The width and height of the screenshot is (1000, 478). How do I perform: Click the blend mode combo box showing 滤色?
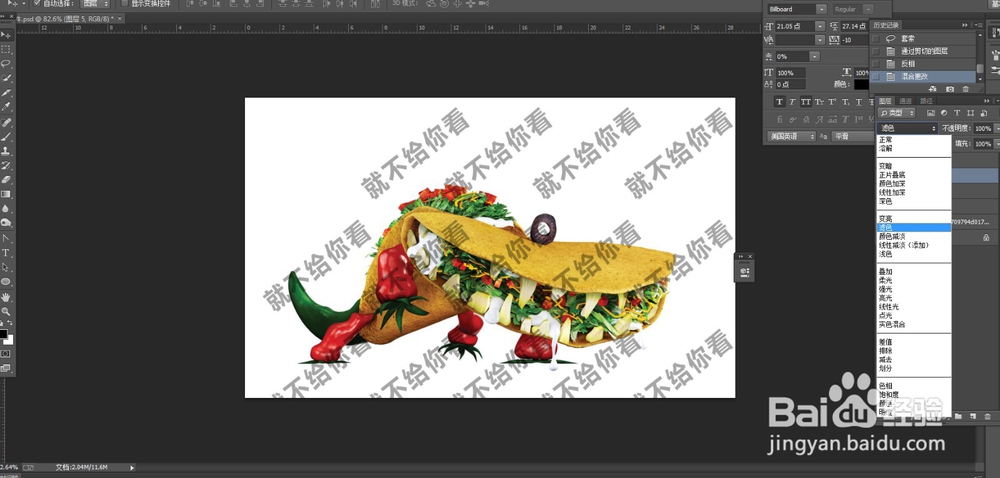pos(907,129)
